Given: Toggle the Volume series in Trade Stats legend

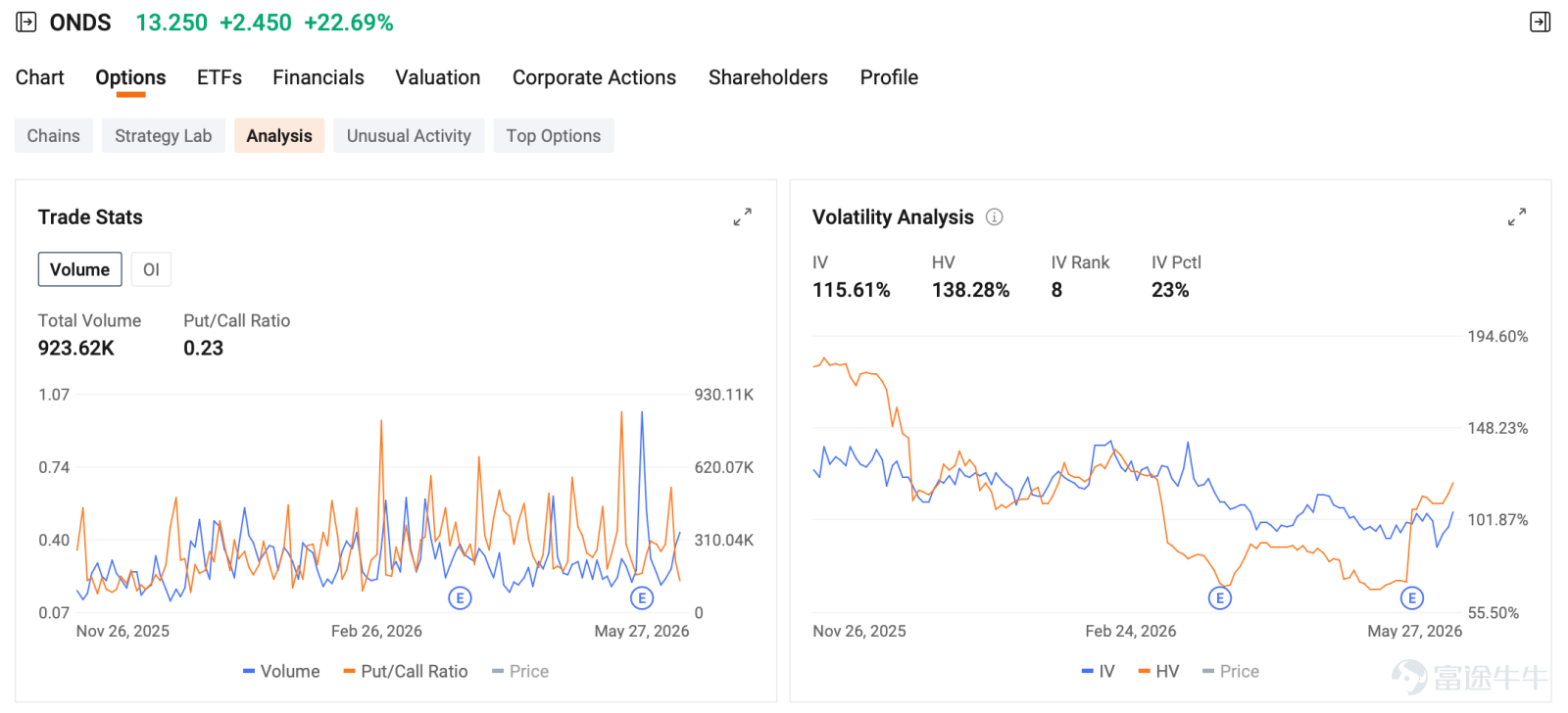Looking at the screenshot, I should click(281, 672).
